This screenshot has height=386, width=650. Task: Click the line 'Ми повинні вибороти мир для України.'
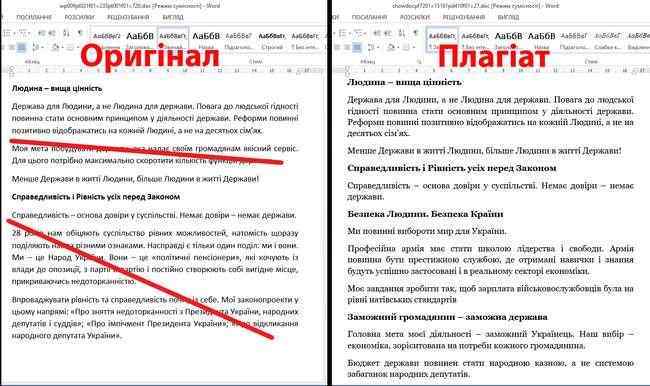[x=427, y=231]
